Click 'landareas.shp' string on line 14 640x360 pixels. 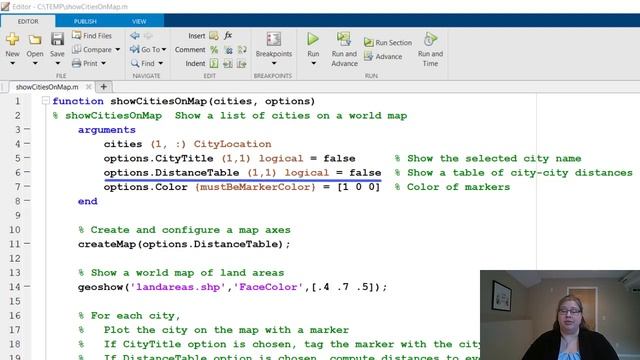178,287
